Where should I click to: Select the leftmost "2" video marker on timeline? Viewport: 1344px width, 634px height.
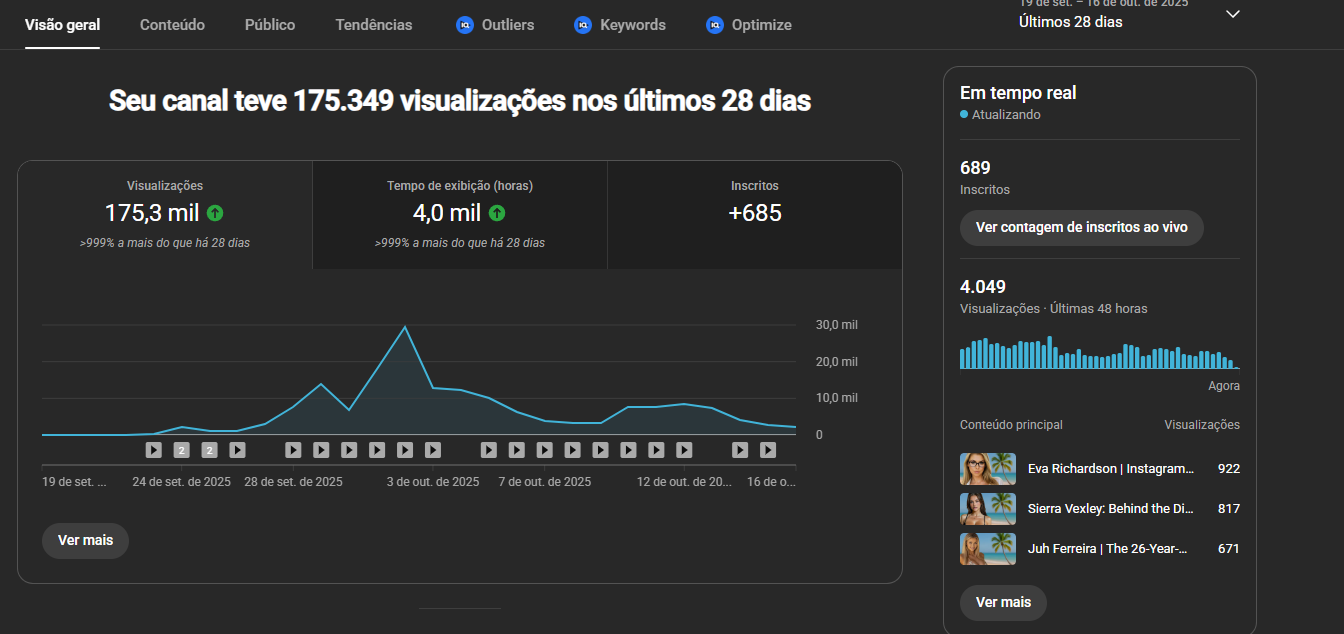(x=181, y=450)
